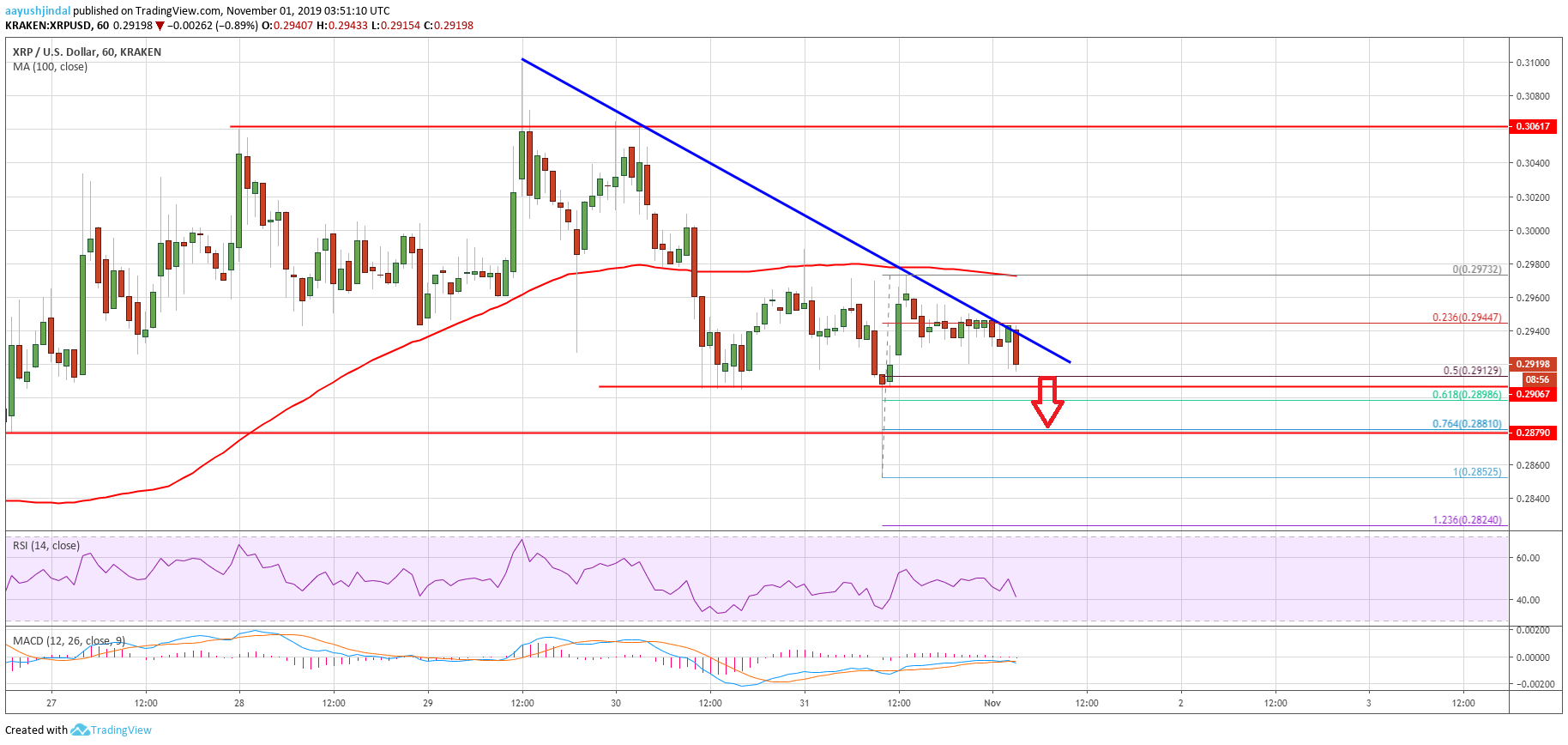Click the 0.29067 support price tag
This screenshot has height=745, width=1568.
pyautogui.click(x=1533, y=394)
